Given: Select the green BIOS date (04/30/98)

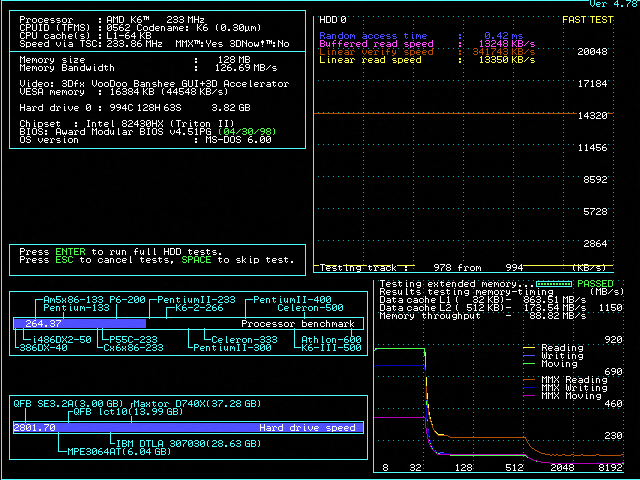Looking at the screenshot, I should 247,132.
